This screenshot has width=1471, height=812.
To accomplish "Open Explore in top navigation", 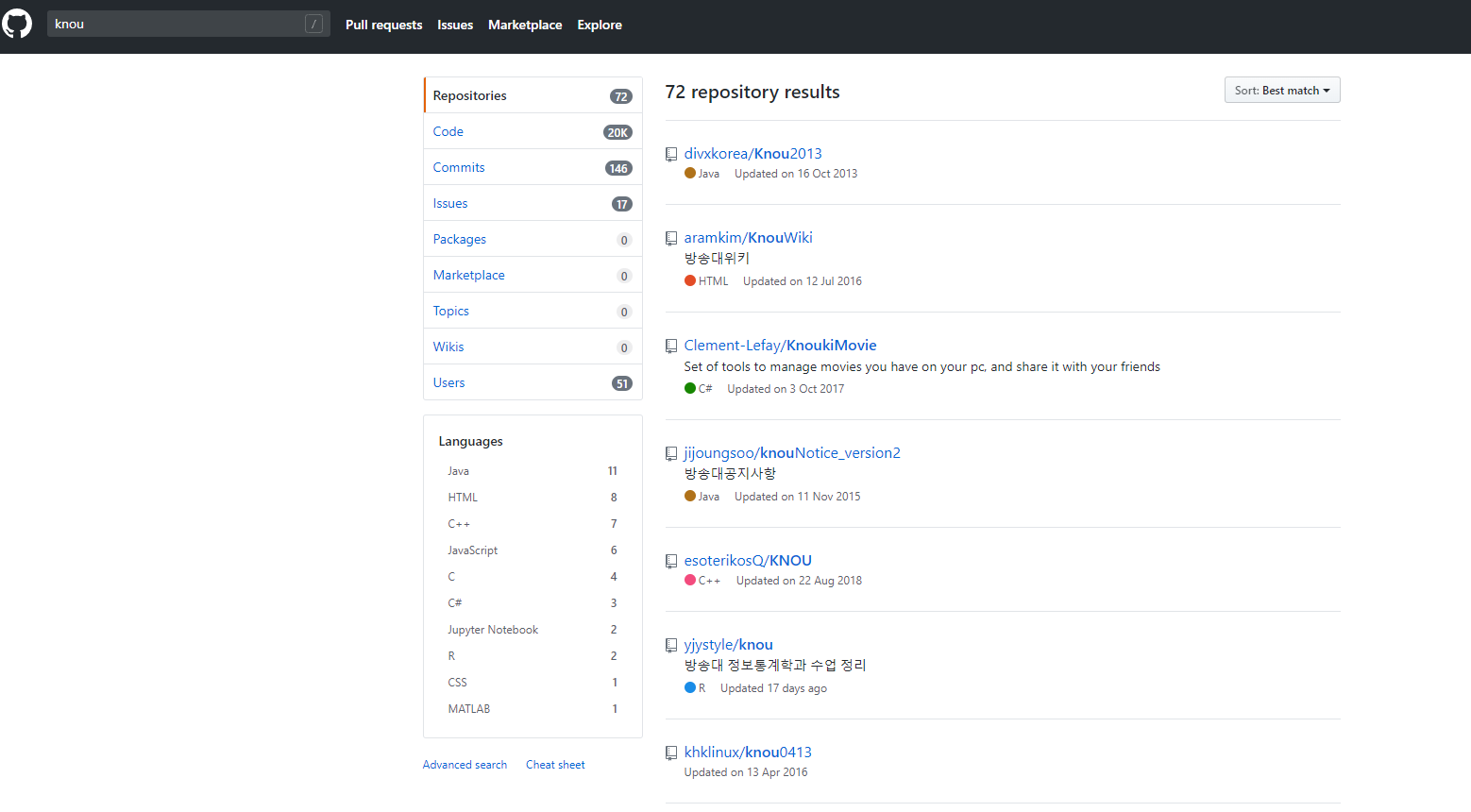I will 600,25.
